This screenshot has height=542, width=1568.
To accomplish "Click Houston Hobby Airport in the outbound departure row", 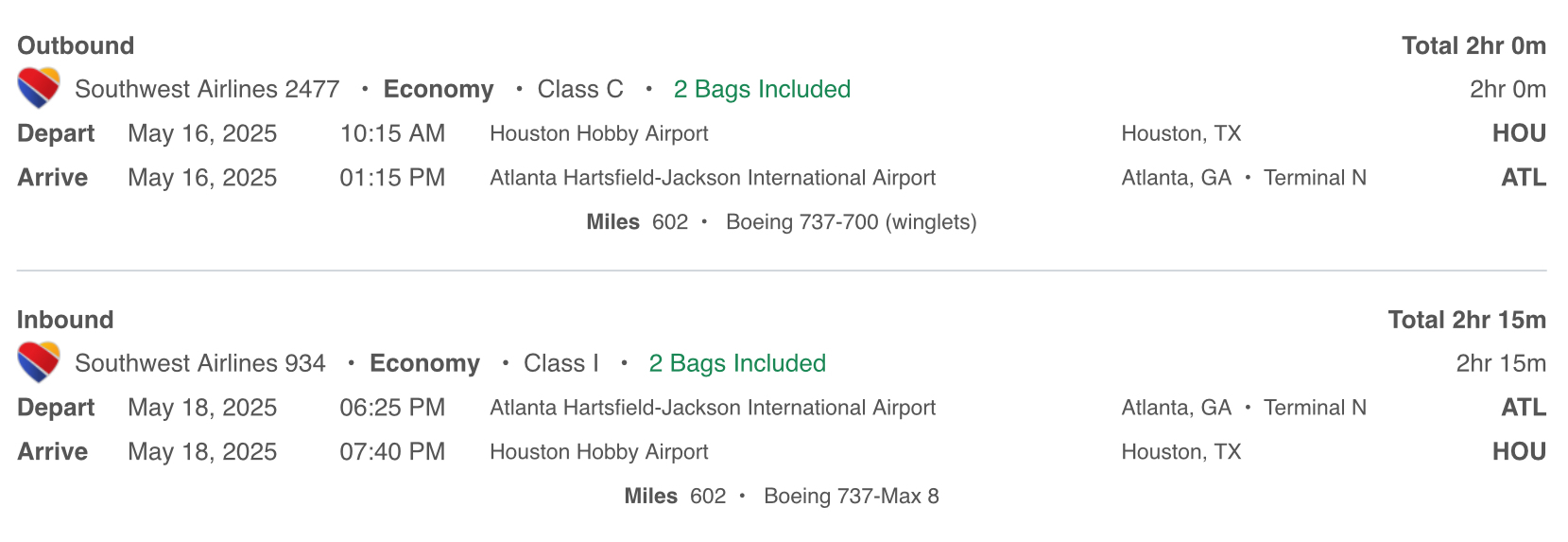I will 598,133.
